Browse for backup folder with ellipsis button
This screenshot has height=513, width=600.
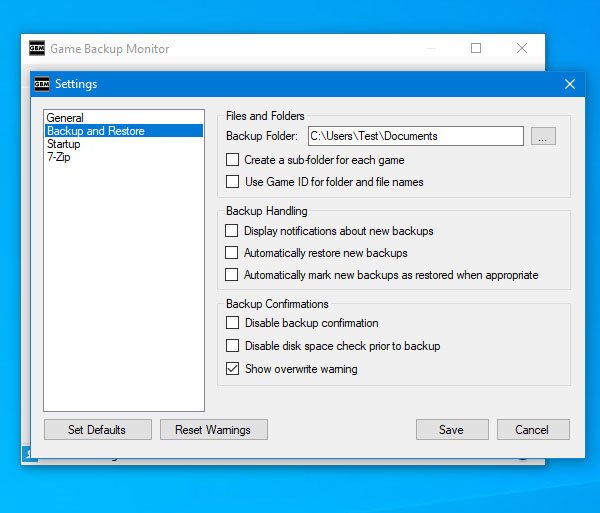(543, 136)
